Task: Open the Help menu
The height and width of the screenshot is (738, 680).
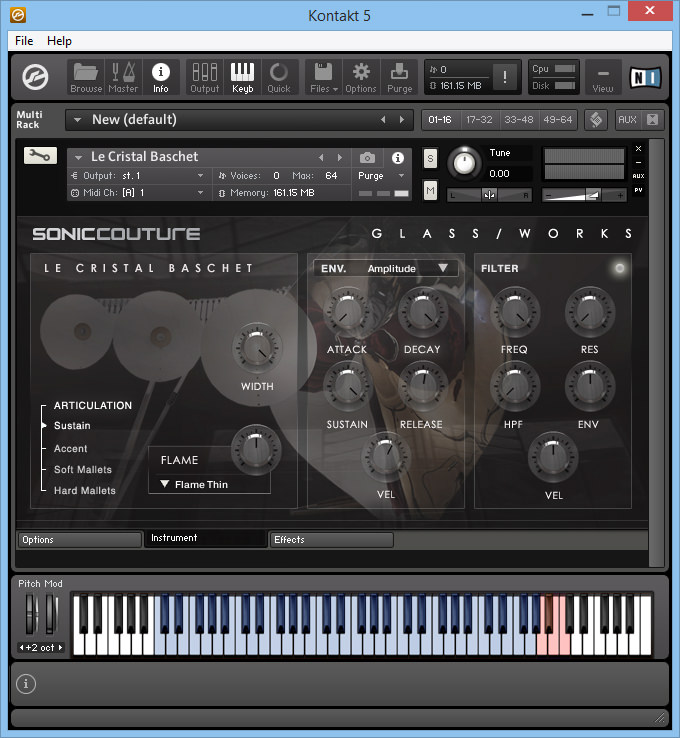Action: pyautogui.click(x=59, y=41)
